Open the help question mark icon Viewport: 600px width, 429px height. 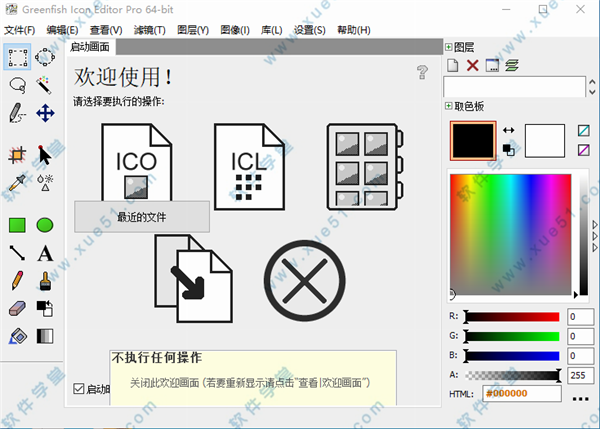422,72
